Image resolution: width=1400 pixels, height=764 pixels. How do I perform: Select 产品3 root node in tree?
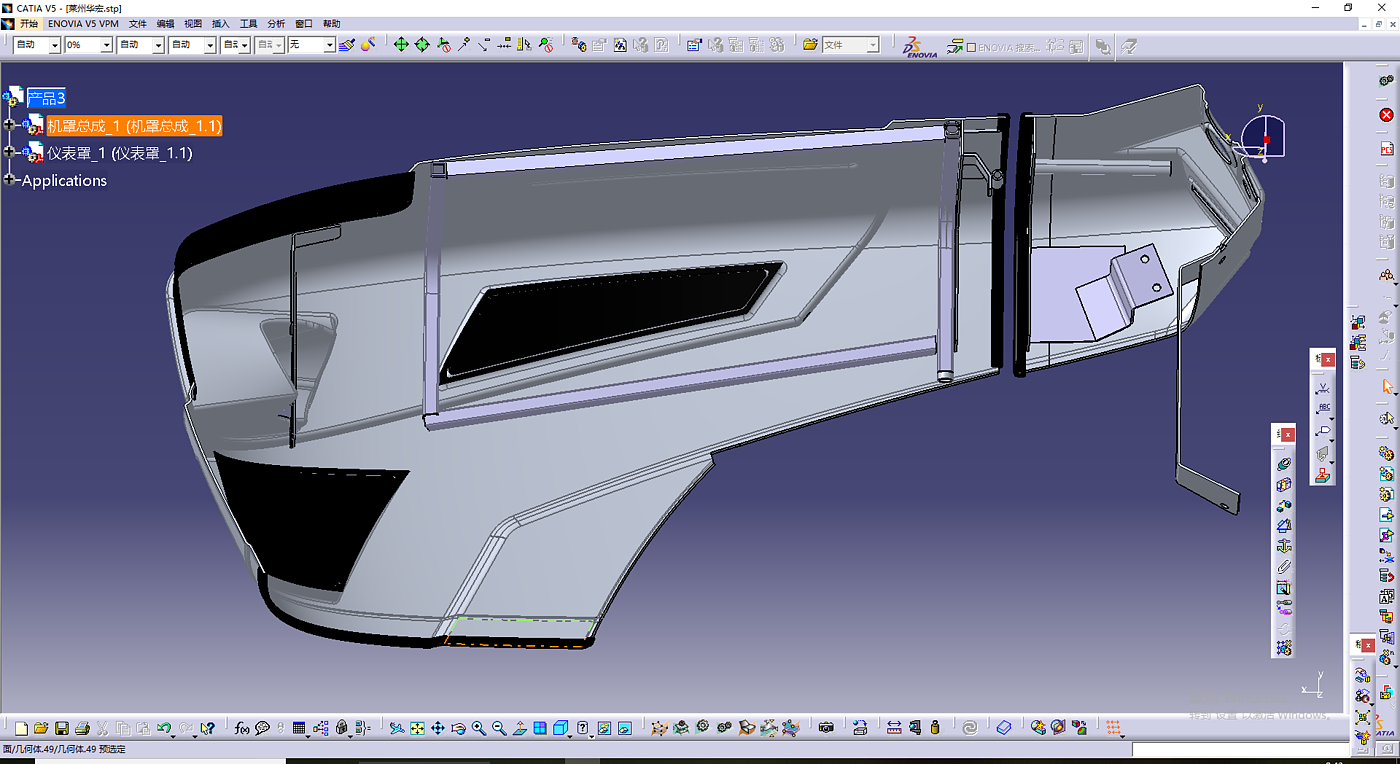point(46,98)
